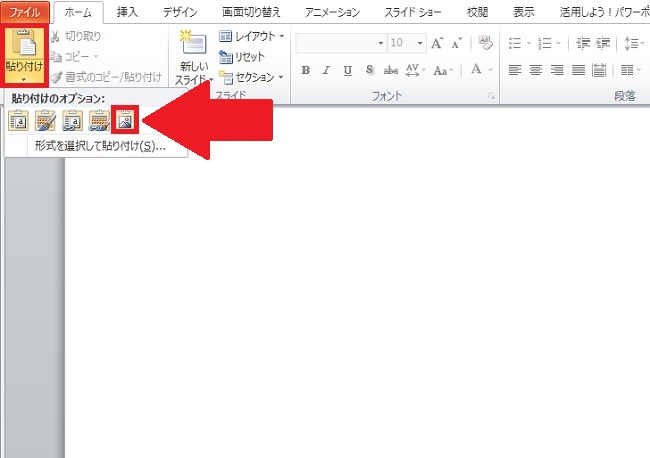Screen dimensions: 650x458
Task: Toggle italic formatting
Action: pos(327,70)
